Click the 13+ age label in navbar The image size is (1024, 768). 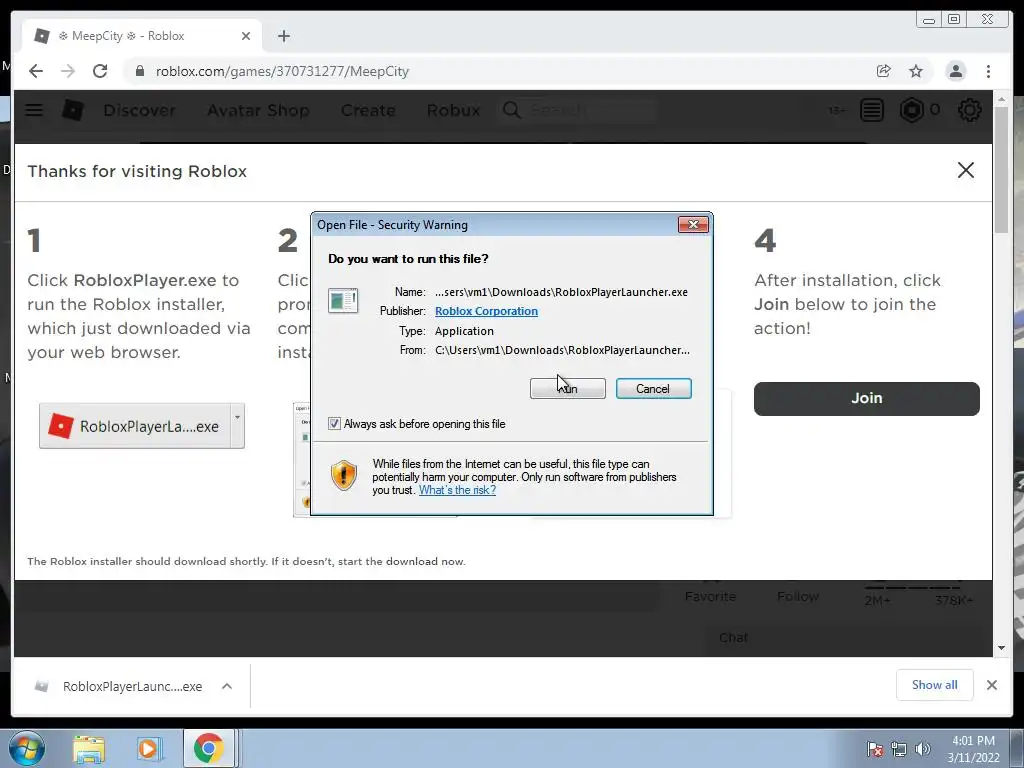tap(837, 110)
